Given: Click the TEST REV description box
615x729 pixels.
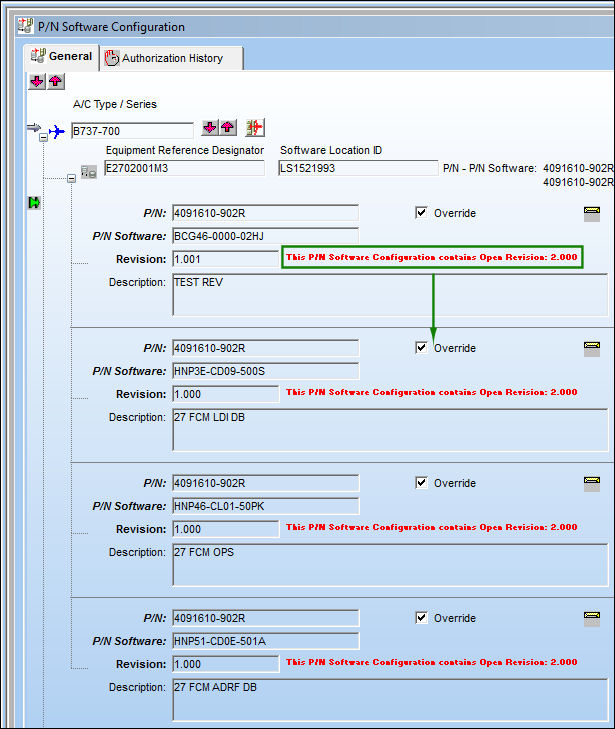Looking at the screenshot, I should coord(390,295).
